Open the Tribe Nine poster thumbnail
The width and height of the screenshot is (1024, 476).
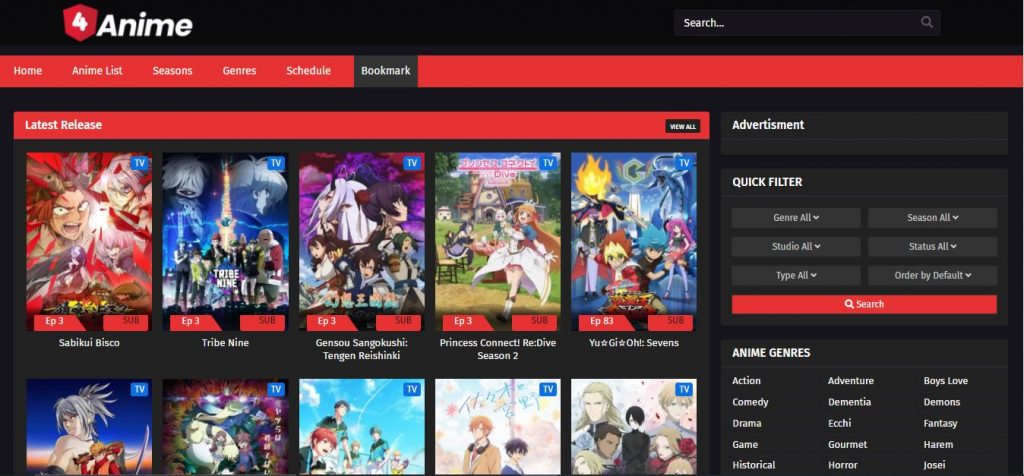point(225,242)
